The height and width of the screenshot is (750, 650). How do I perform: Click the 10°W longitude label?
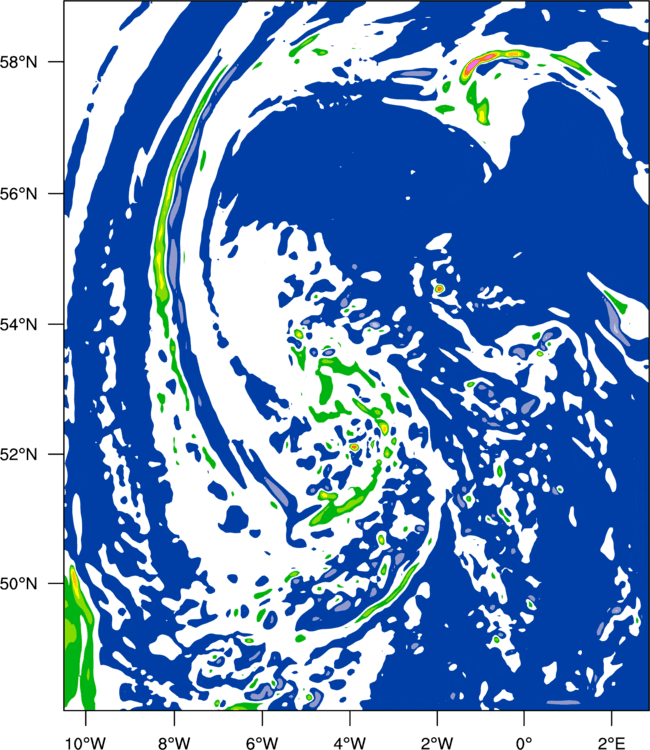86,743
